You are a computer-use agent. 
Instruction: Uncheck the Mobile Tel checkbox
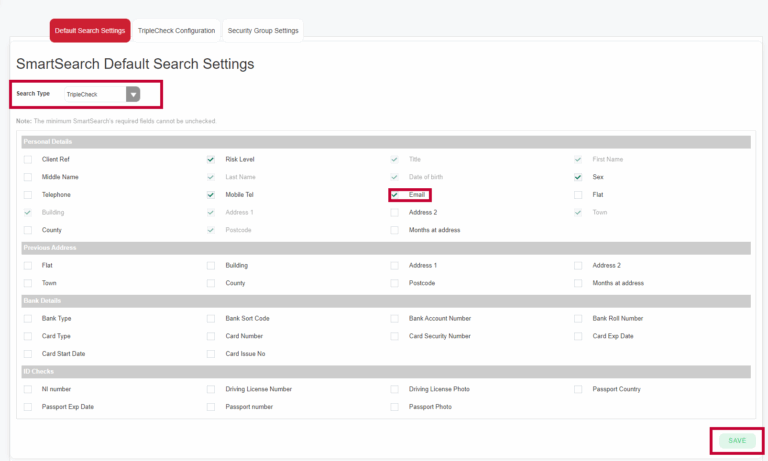point(211,194)
